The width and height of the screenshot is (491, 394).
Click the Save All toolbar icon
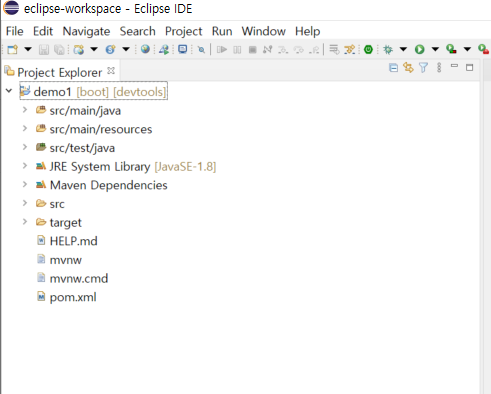(59, 50)
